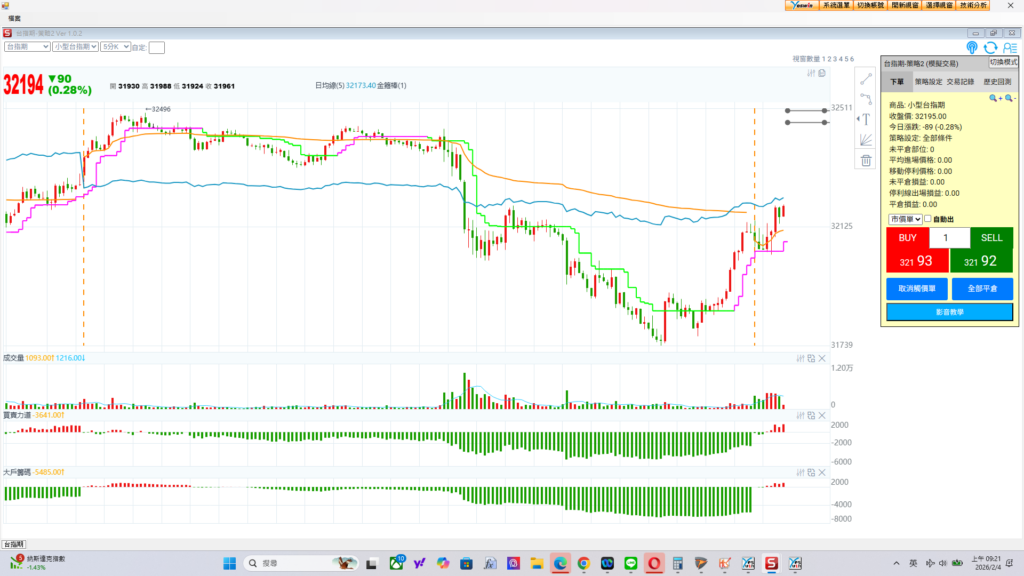Select the trend line drawing tool
This screenshot has height=576, width=1024.
[x=866, y=79]
